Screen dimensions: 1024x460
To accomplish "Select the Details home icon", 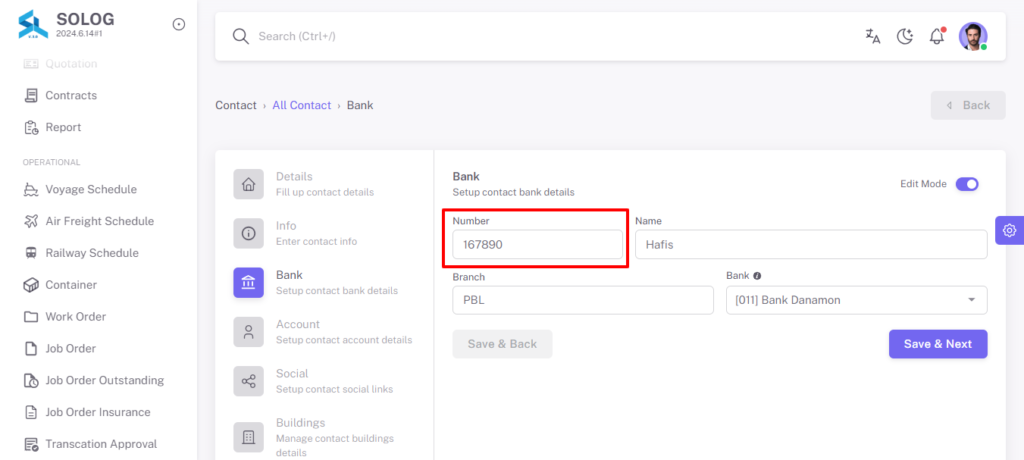I will 249,184.
